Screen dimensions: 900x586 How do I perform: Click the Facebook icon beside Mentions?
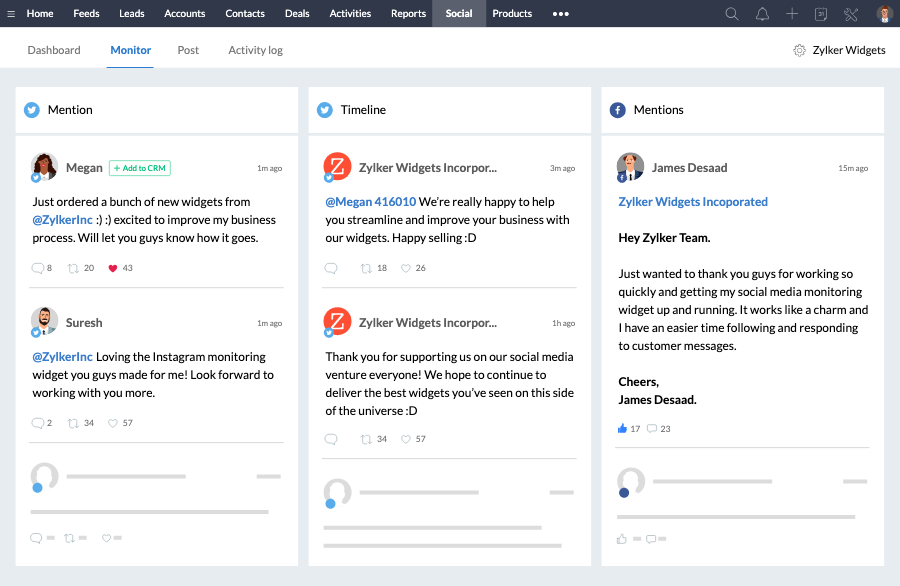[618, 110]
